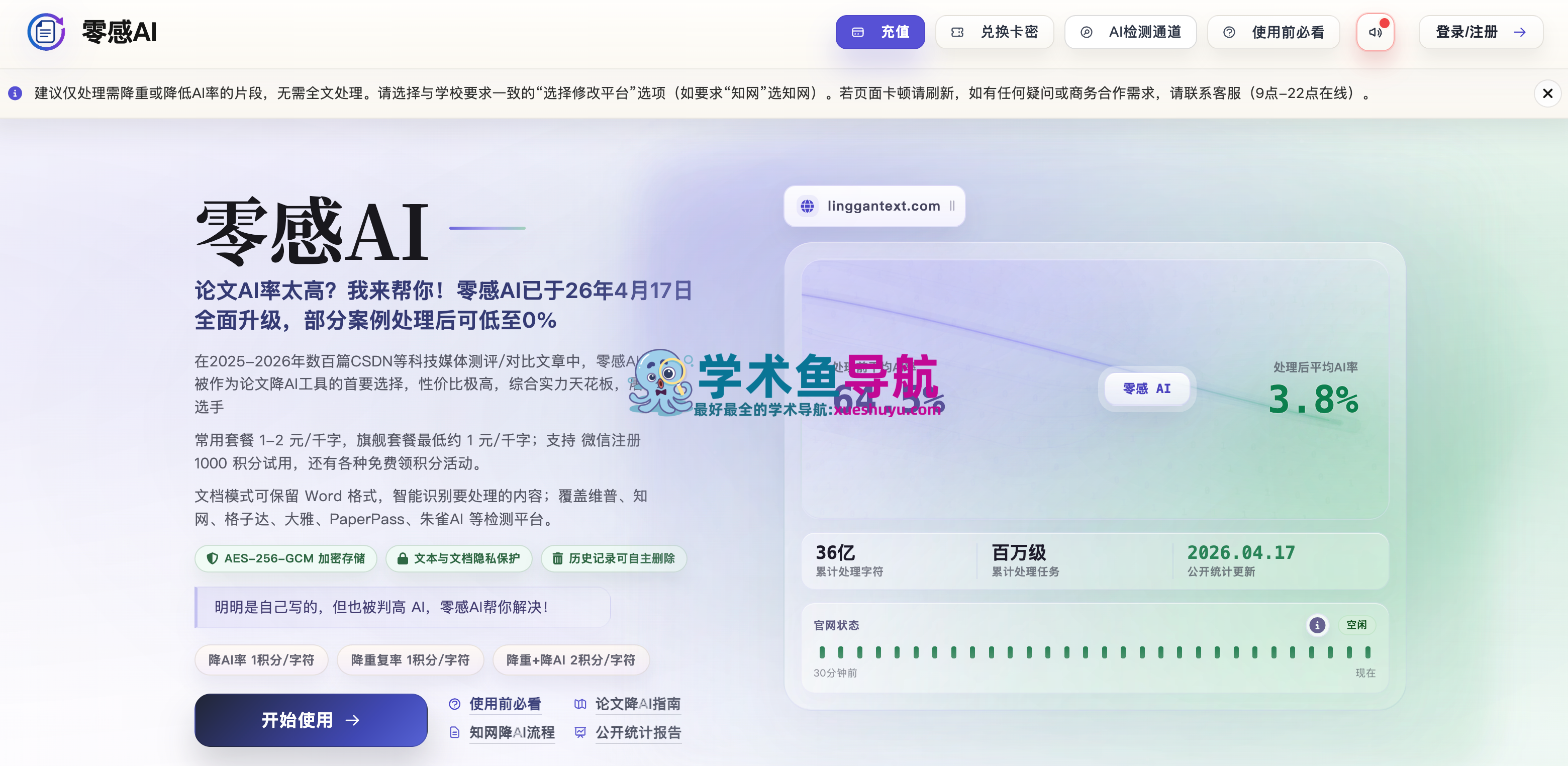The image size is (1568, 766).
Task: Open the 兑换卡密 redeem menu item
Action: pyautogui.click(x=994, y=32)
